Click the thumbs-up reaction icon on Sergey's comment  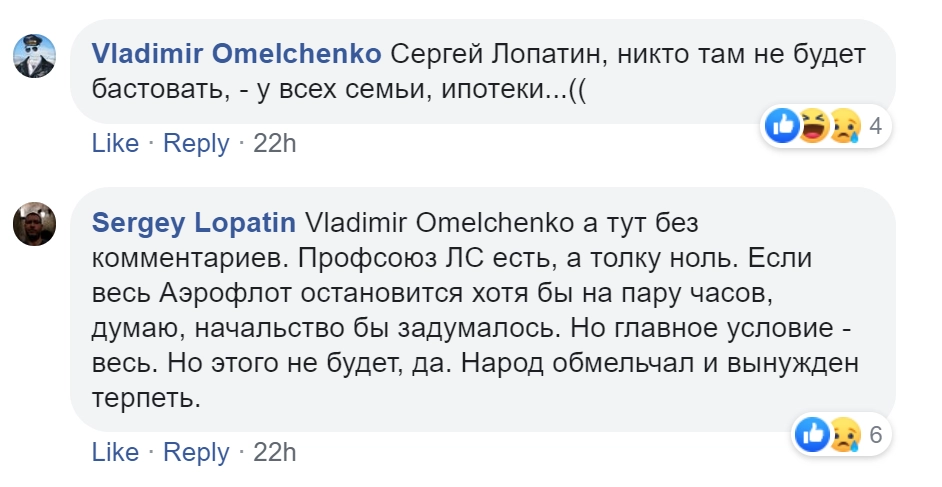tap(810, 435)
